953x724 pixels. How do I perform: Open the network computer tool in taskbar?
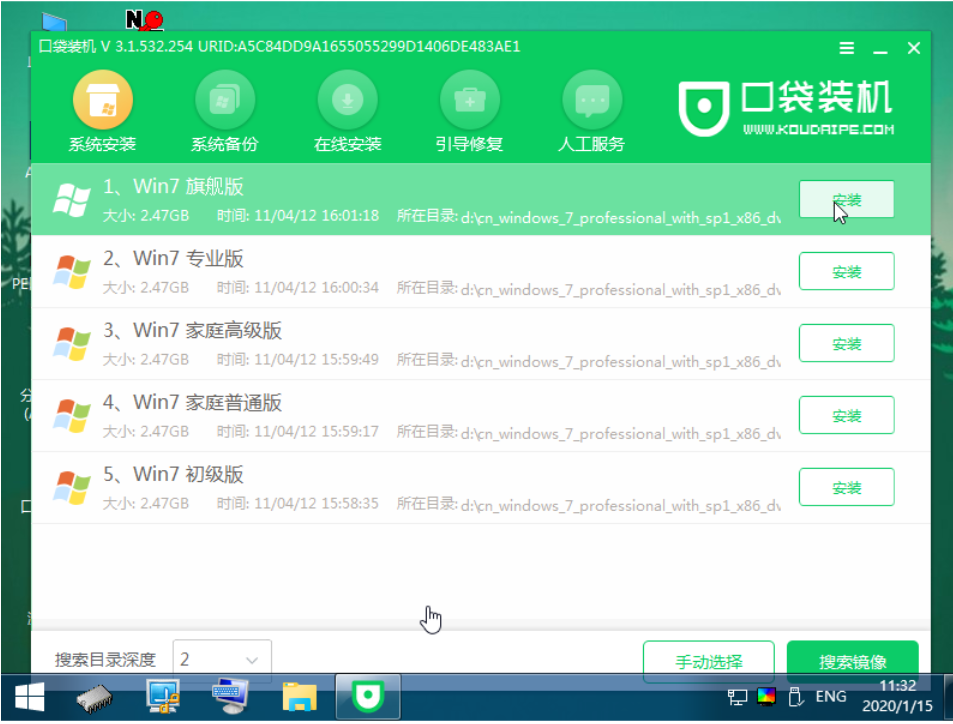tap(163, 697)
